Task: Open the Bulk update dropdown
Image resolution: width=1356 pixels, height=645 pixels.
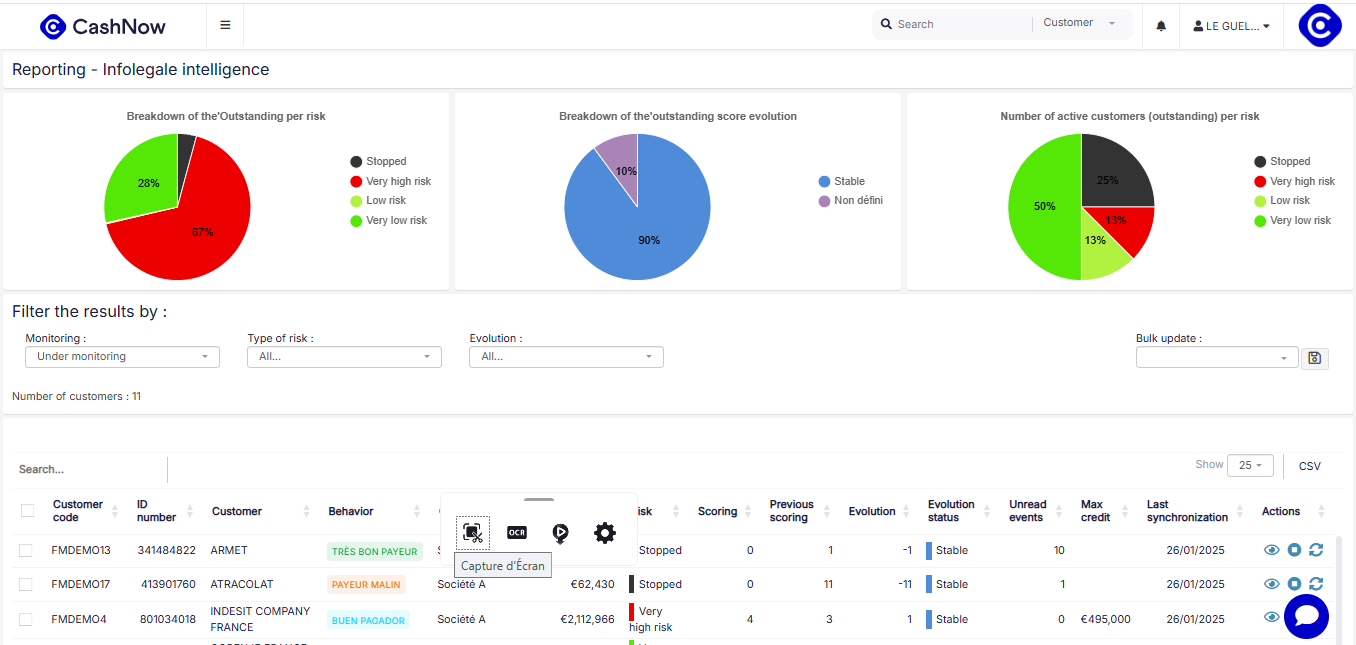Action: pyautogui.click(x=1217, y=358)
